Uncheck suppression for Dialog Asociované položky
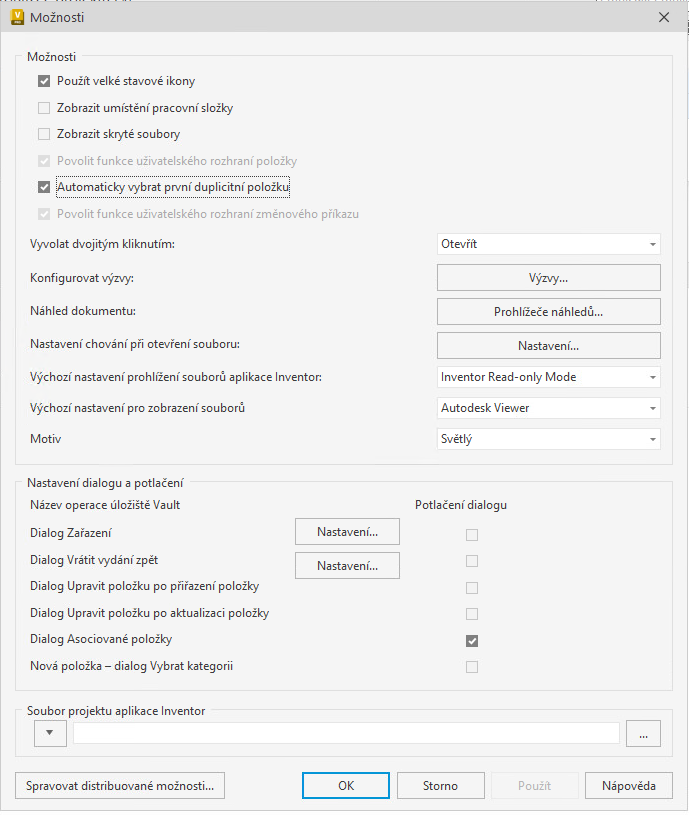Screen dimensions: 691x815 (472, 641)
